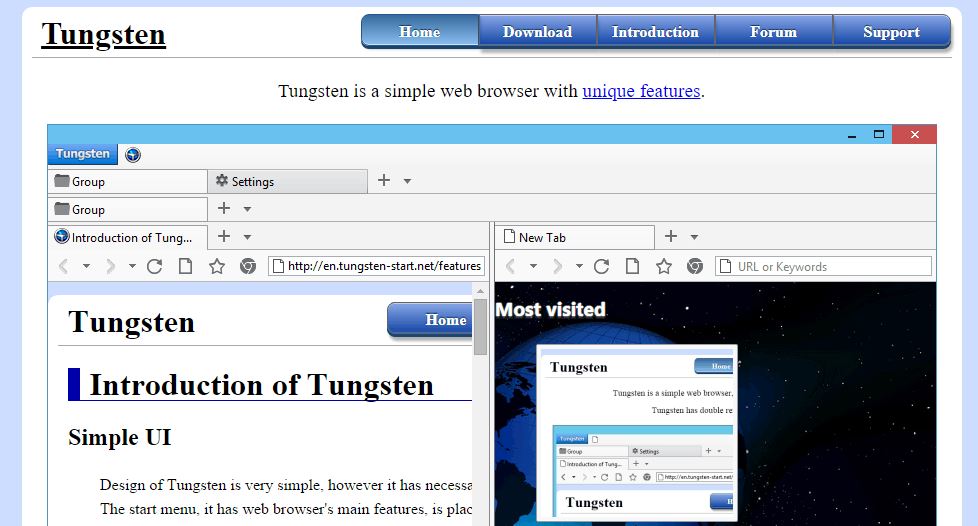Open forward history dropdown in right pane
Image resolution: width=978 pixels, height=526 pixels.
click(579, 266)
